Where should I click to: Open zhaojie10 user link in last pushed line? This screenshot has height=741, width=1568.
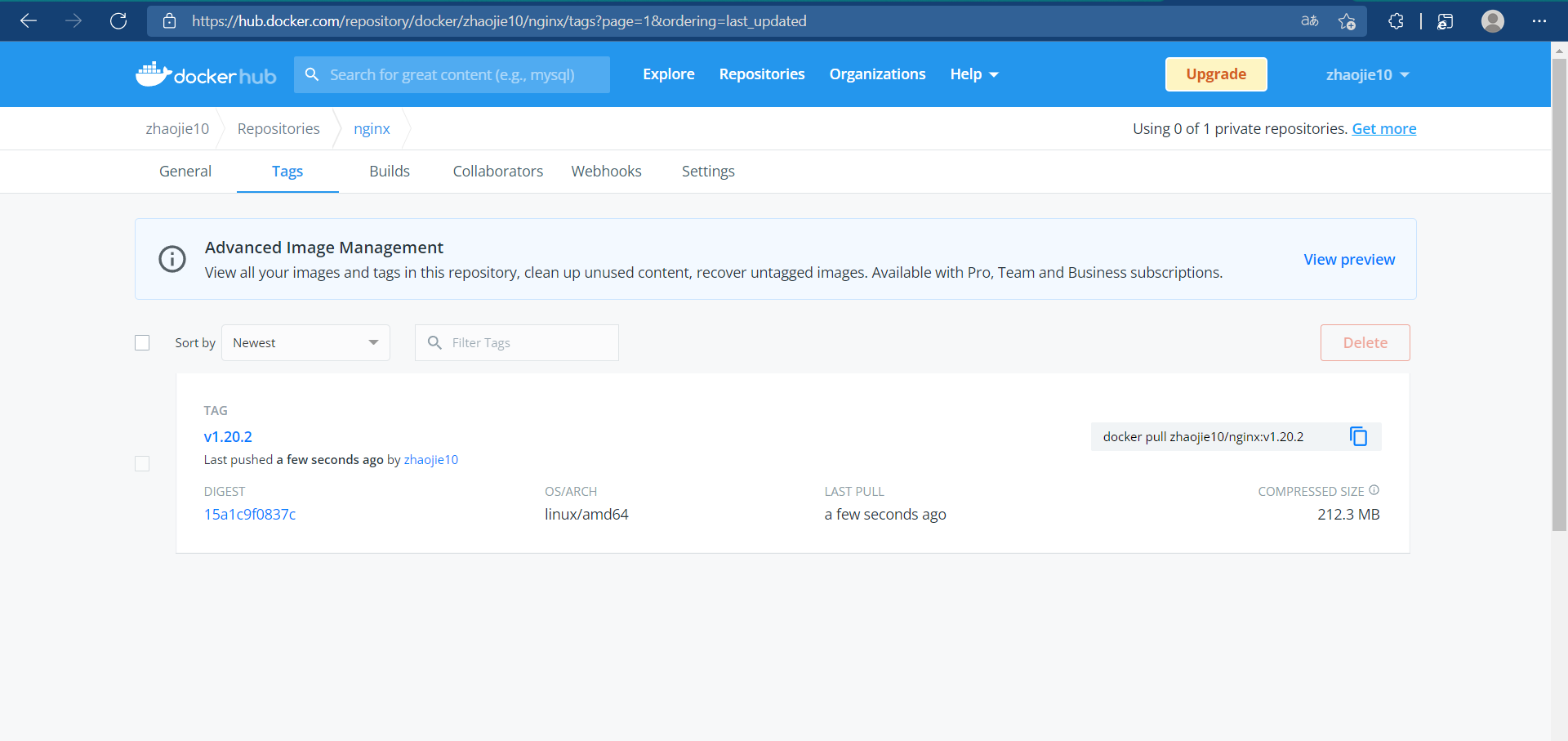(431, 459)
